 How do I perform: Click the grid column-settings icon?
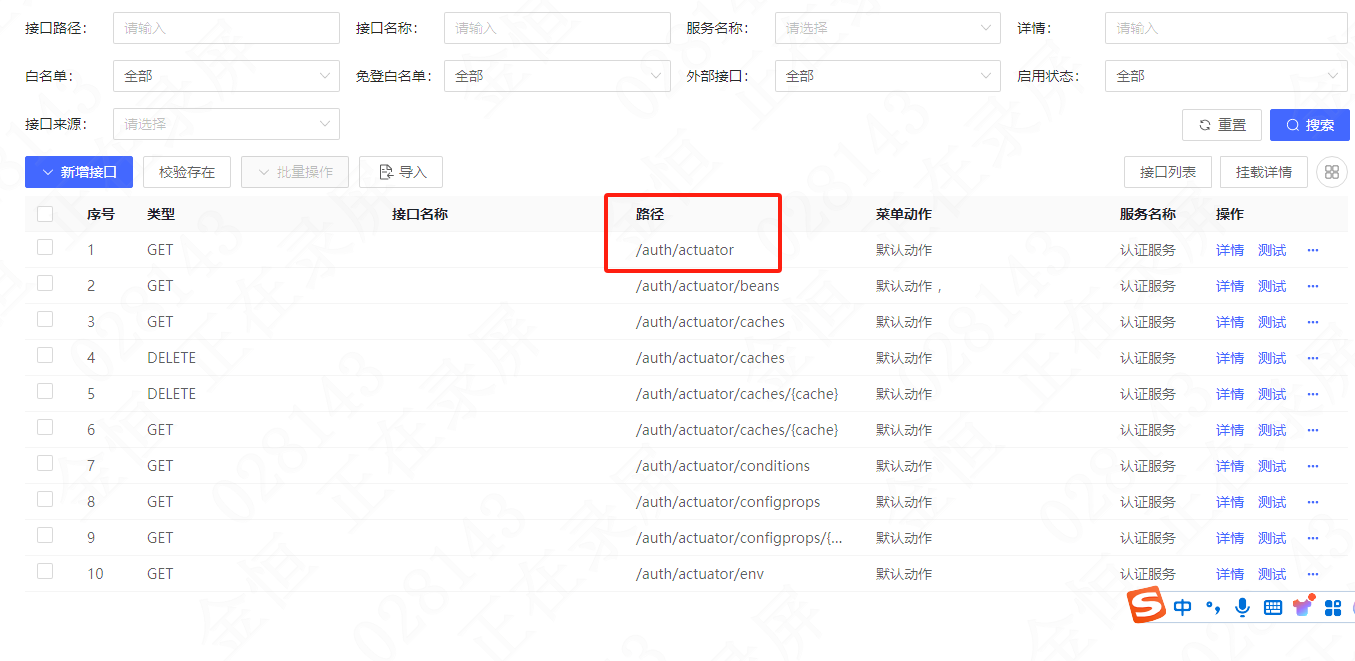[x=1331, y=172]
